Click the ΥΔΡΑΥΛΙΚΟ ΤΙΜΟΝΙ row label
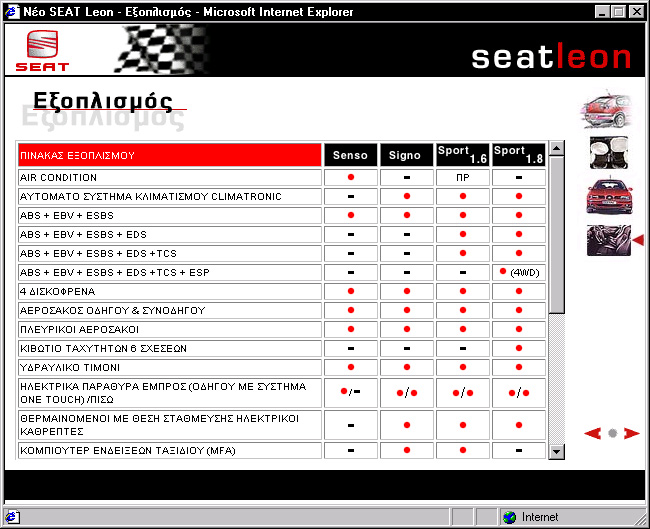The width and height of the screenshot is (650, 529). 170,367
